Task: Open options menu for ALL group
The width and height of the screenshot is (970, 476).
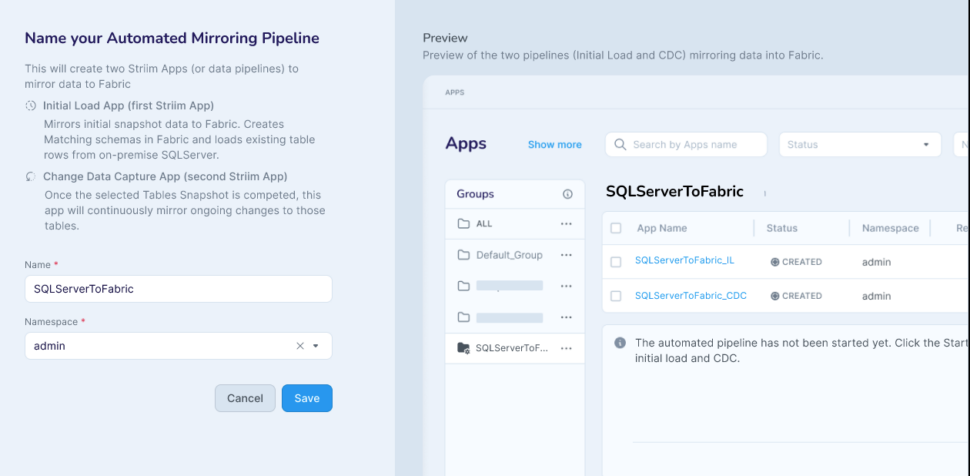Action: click(x=566, y=224)
